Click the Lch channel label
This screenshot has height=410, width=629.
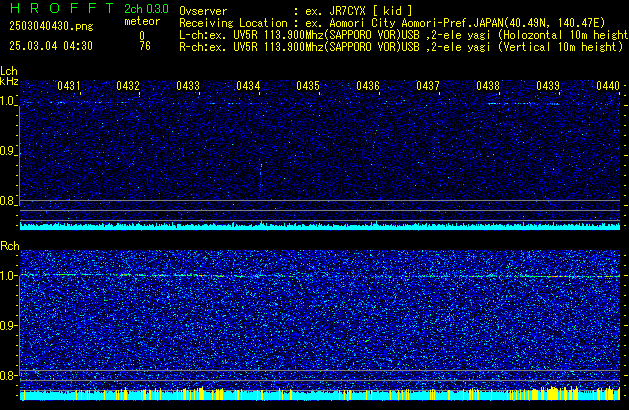point(9,71)
